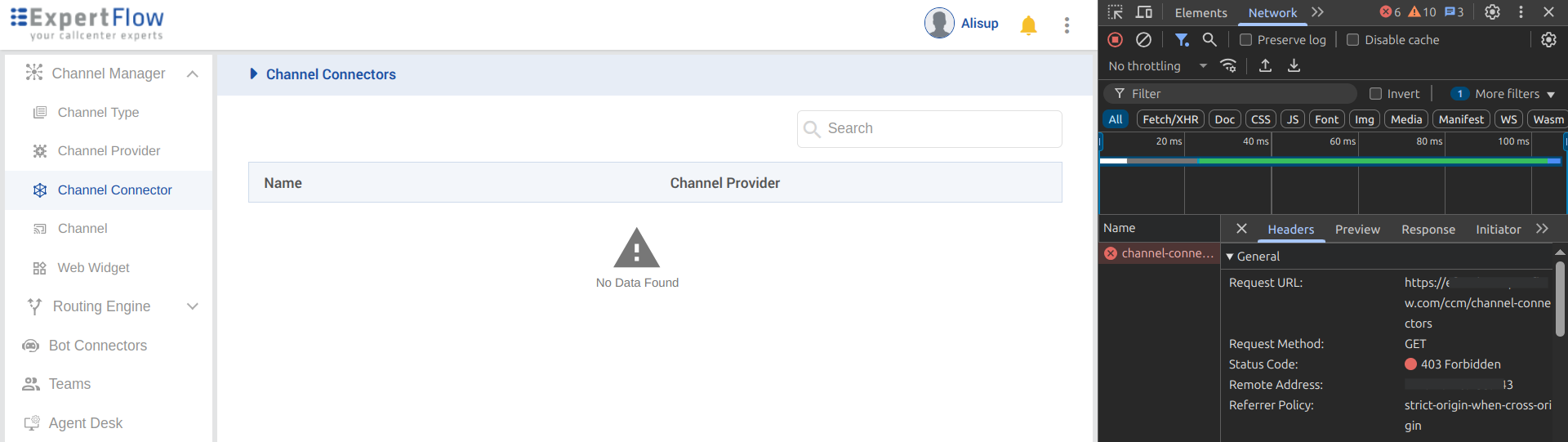Select the Fetch/XHR filter button
The height and width of the screenshot is (442, 1568).
pyautogui.click(x=1169, y=119)
